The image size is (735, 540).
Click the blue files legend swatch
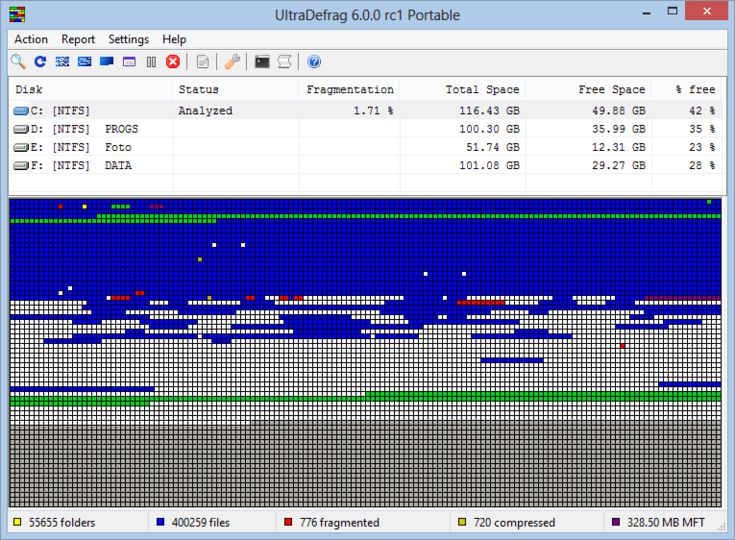point(160,522)
